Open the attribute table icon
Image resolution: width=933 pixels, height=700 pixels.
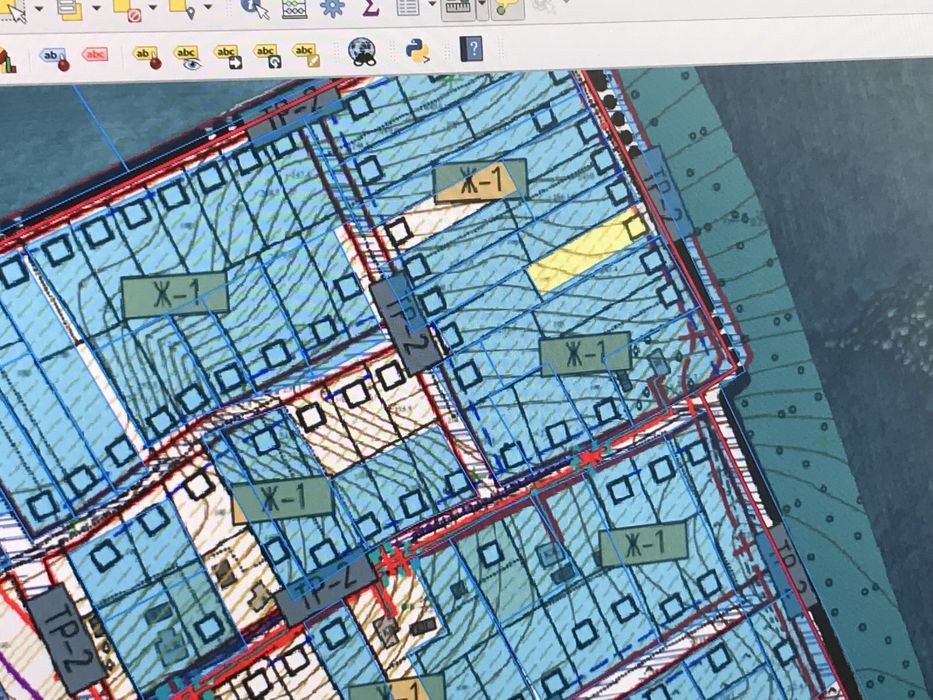click(408, 7)
